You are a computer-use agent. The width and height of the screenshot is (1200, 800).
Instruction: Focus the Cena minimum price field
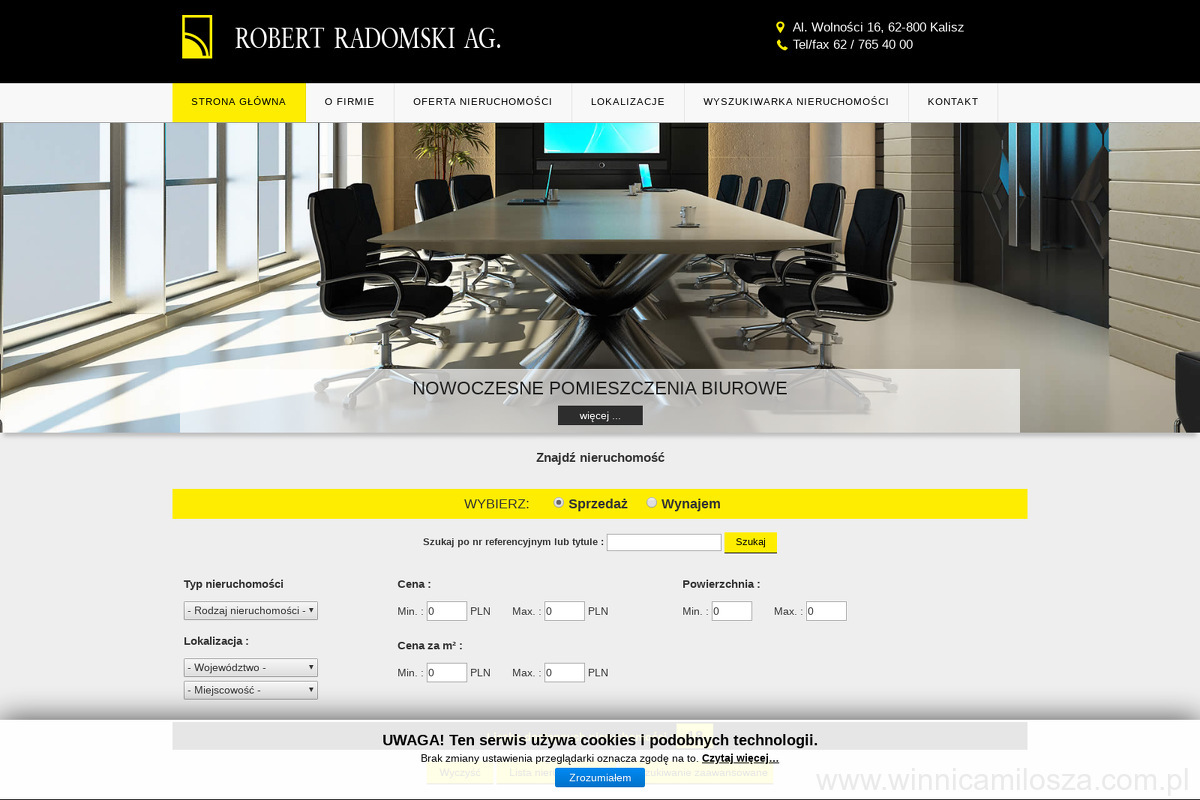[447, 611]
